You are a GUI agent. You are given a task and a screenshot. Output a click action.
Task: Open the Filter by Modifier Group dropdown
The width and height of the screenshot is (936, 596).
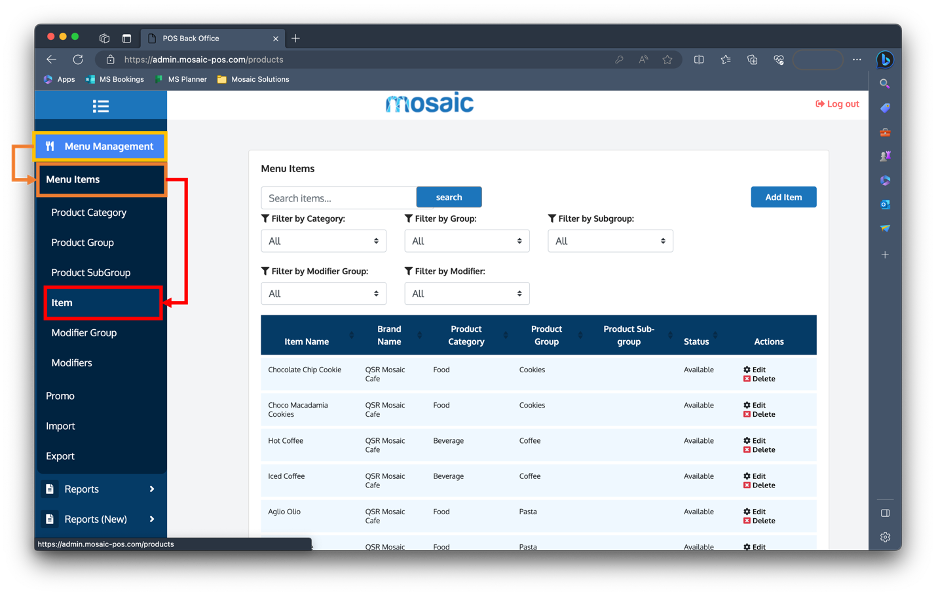tap(323, 293)
